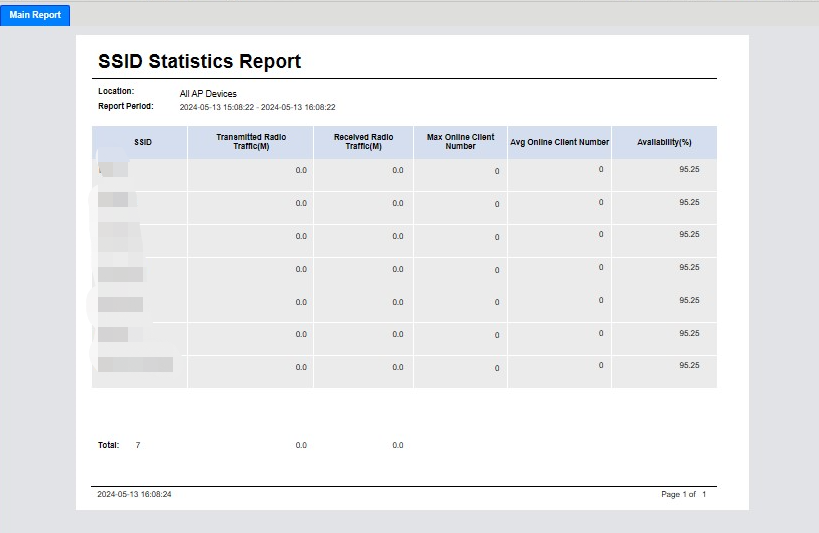
Task: Select the total SSID count of 7
Action: pyautogui.click(x=138, y=445)
